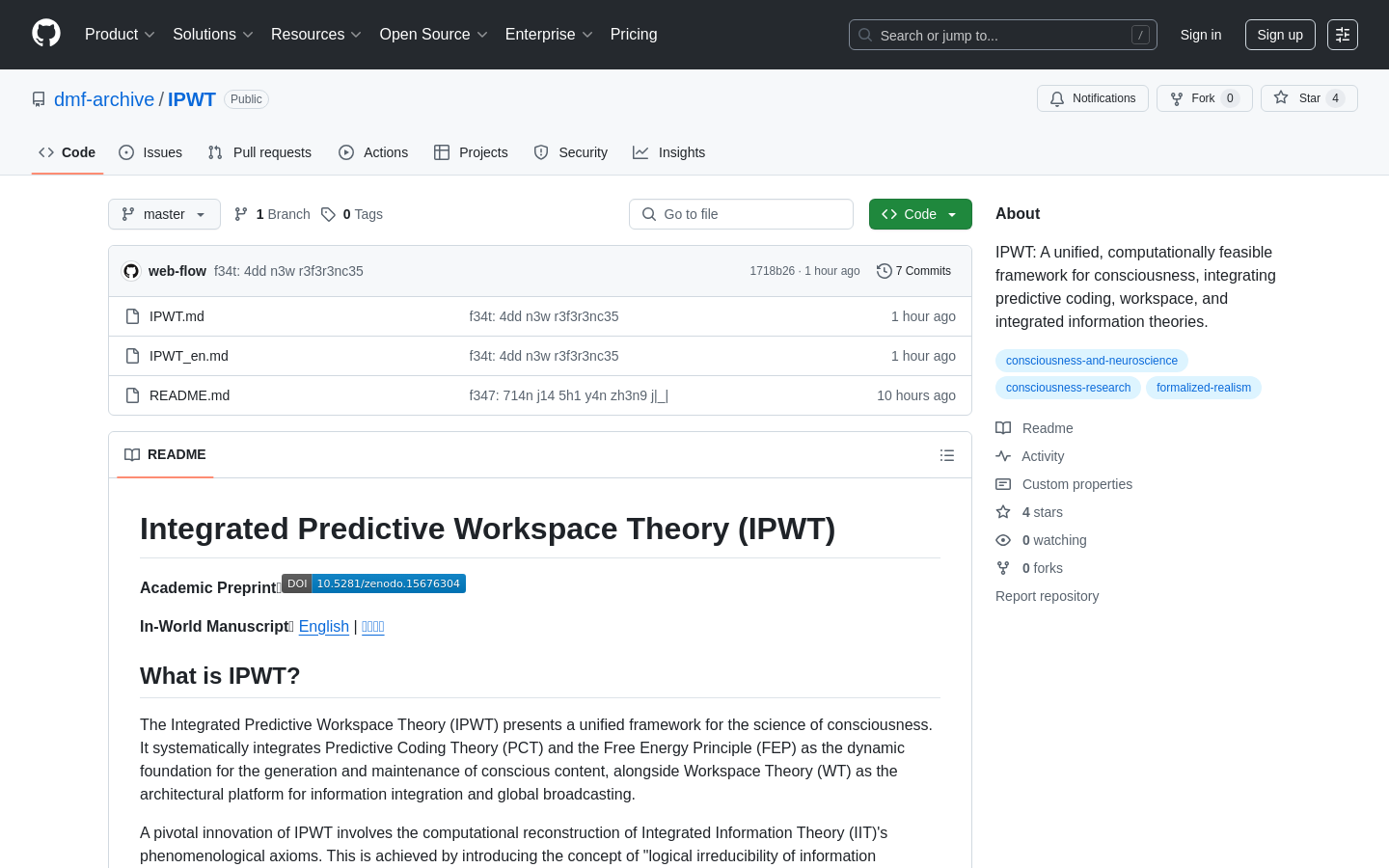Click the Sign up button

coord(1280,35)
